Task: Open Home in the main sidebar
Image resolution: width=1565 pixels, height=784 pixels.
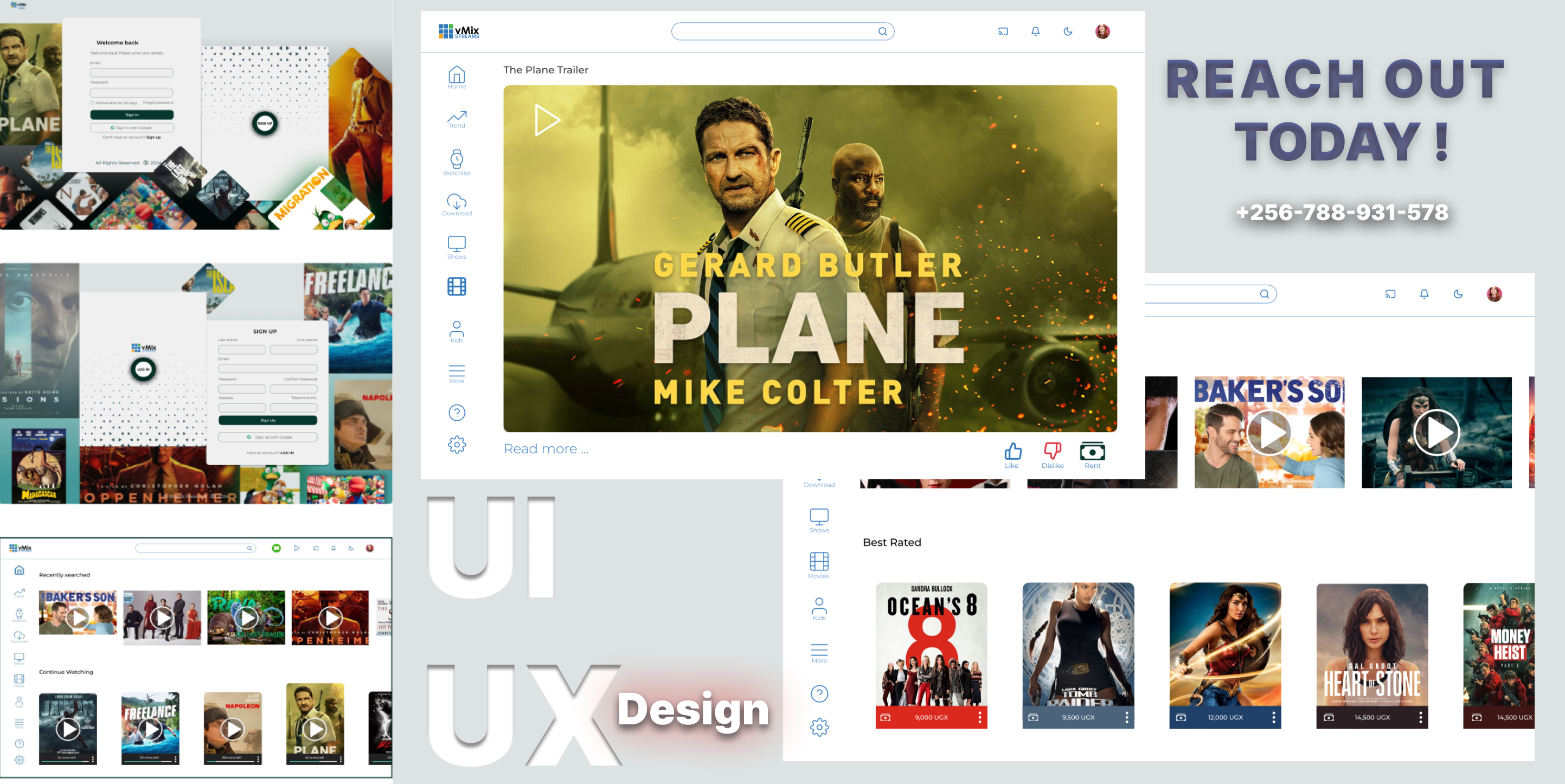Action: click(x=457, y=78)
